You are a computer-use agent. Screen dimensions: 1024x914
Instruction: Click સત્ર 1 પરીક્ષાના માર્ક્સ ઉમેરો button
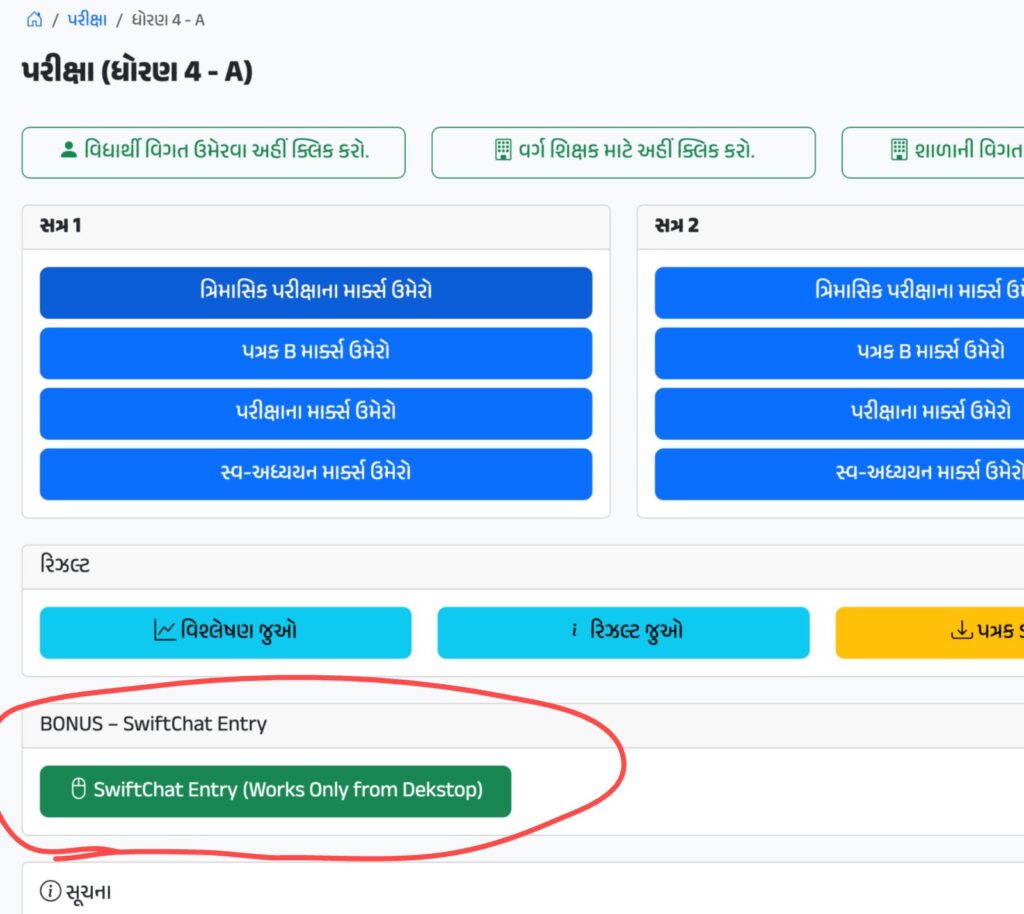tap(316, 413)
